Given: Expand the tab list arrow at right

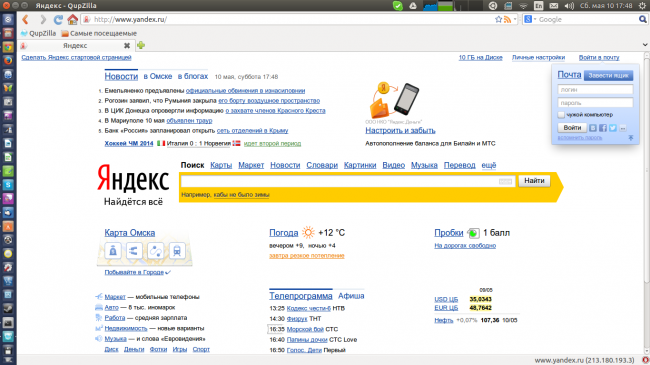Looking at the screenshot, I should (x=645, y=45).
